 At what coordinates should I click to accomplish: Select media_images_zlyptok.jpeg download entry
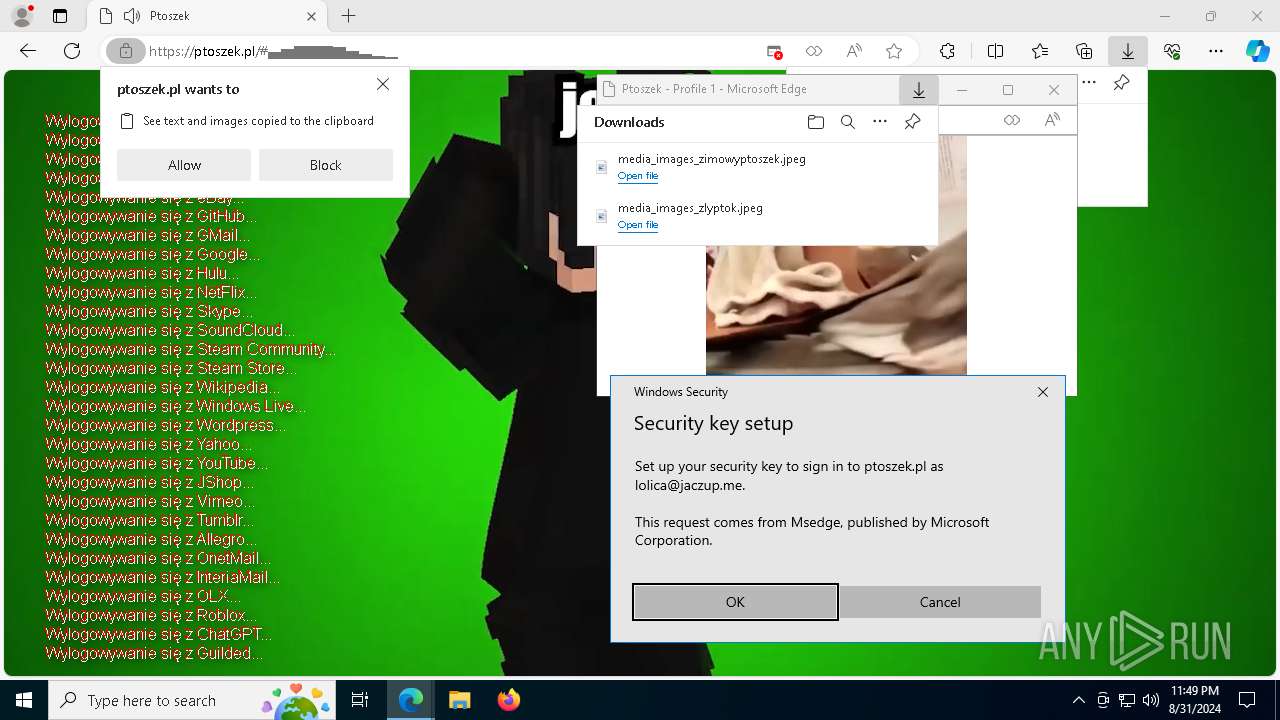coord(758,216)
